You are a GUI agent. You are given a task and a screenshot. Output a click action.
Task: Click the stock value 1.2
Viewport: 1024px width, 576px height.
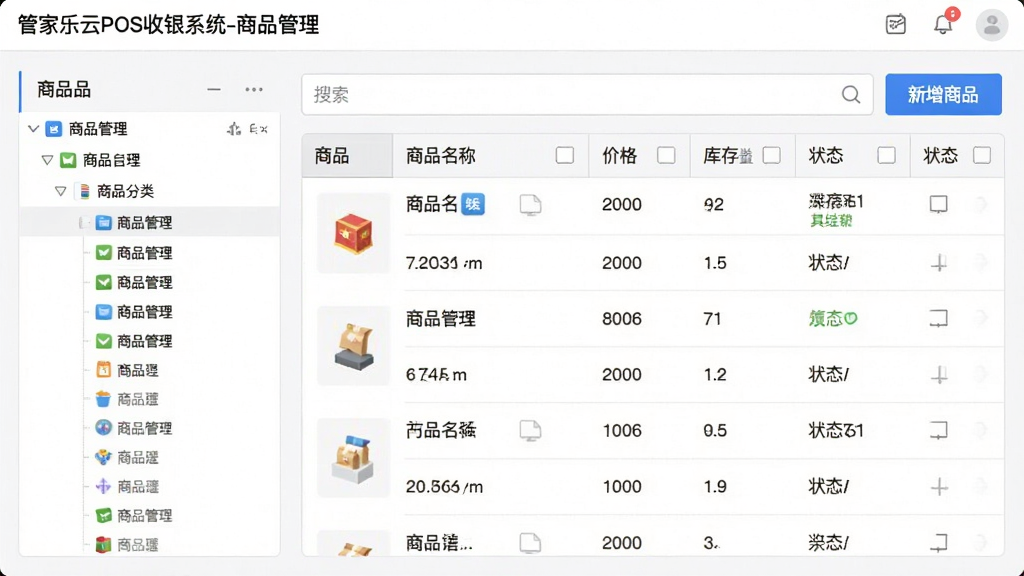(714, 375)
